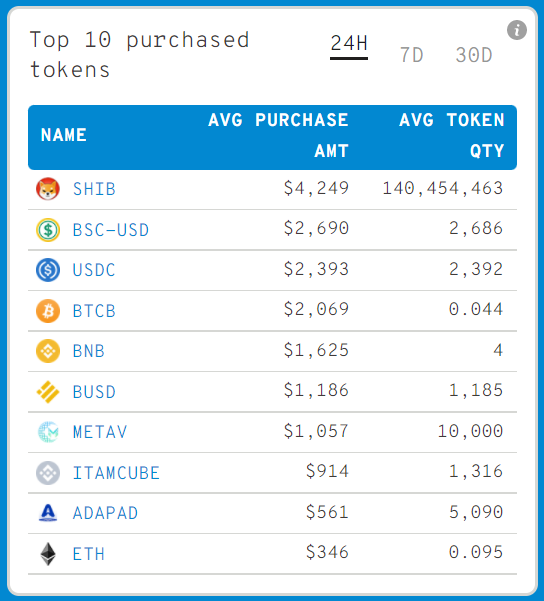
Task: Click the $1,057 purchase amount
Action: click(x=316, y=431)
